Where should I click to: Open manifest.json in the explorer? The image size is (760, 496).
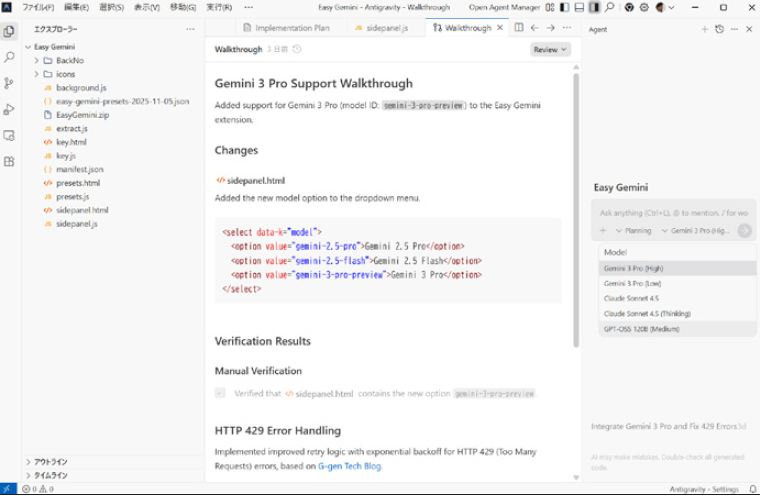(79, 169)
